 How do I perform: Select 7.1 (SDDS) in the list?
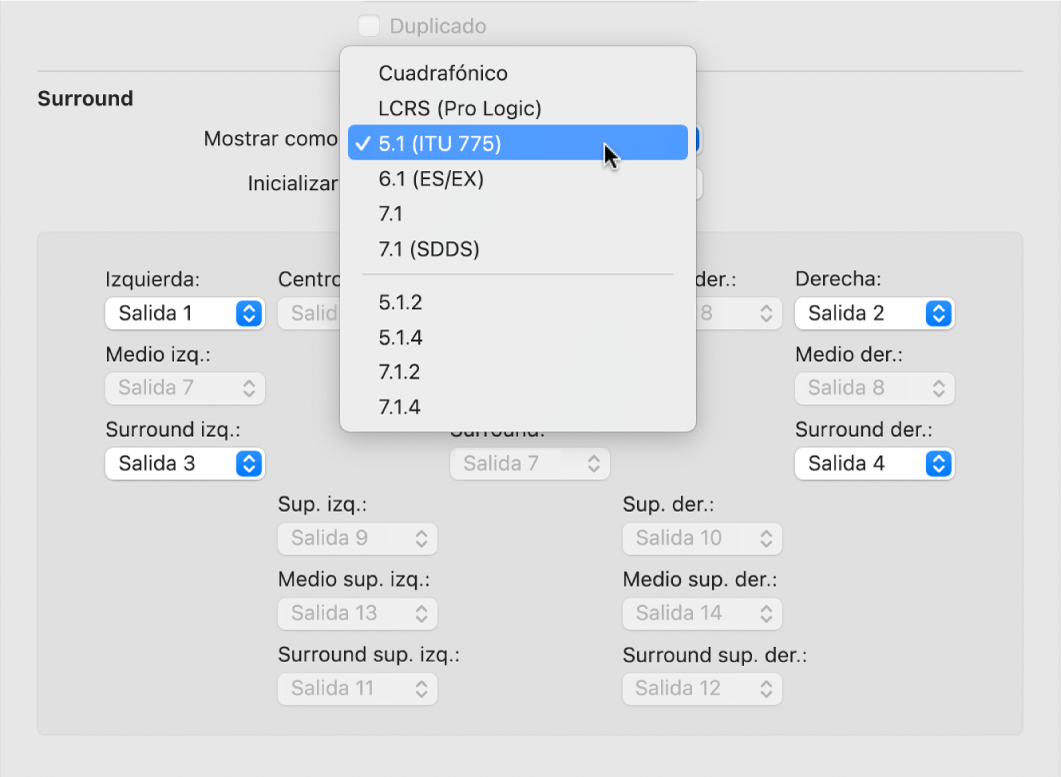click(428, 249)
